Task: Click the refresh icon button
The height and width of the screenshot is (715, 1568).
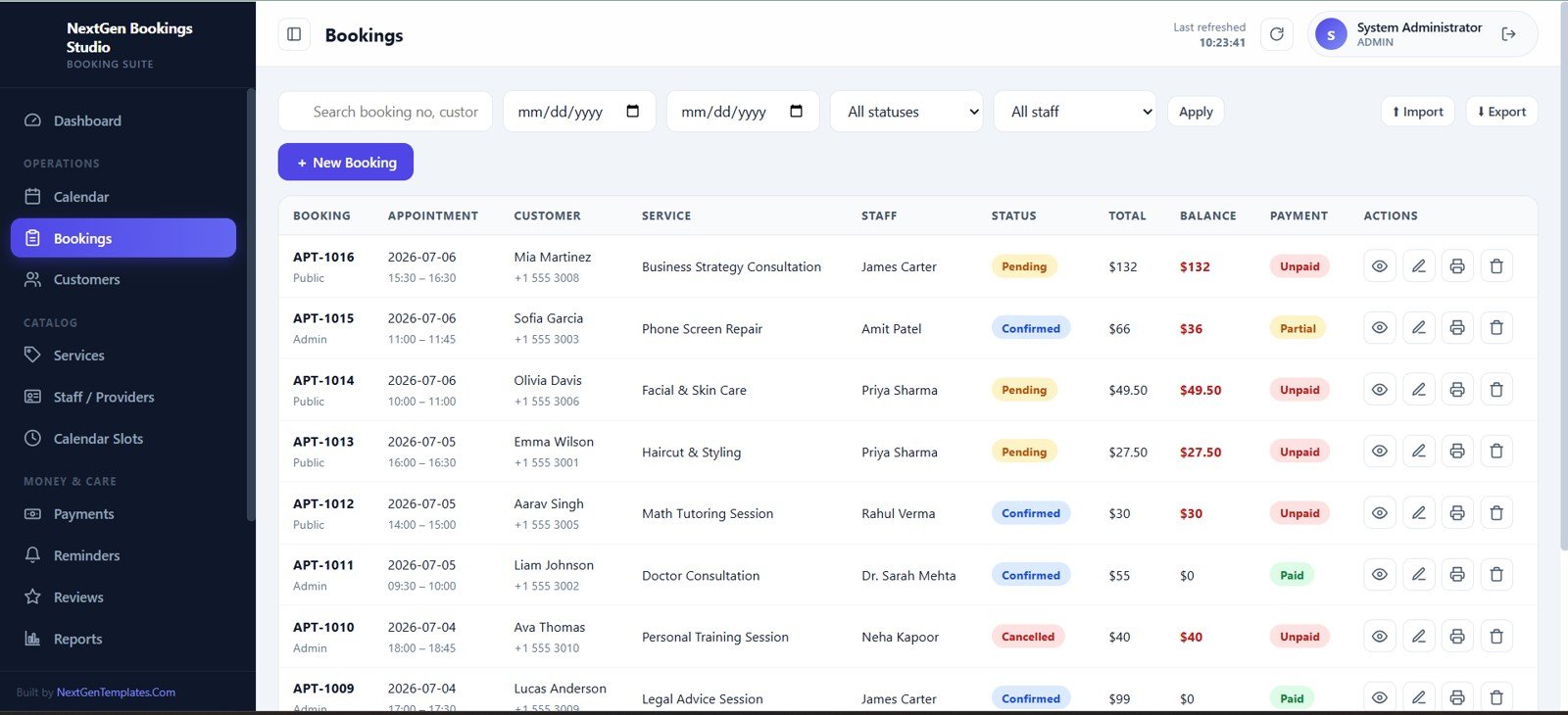Action: coord(1276,34)
